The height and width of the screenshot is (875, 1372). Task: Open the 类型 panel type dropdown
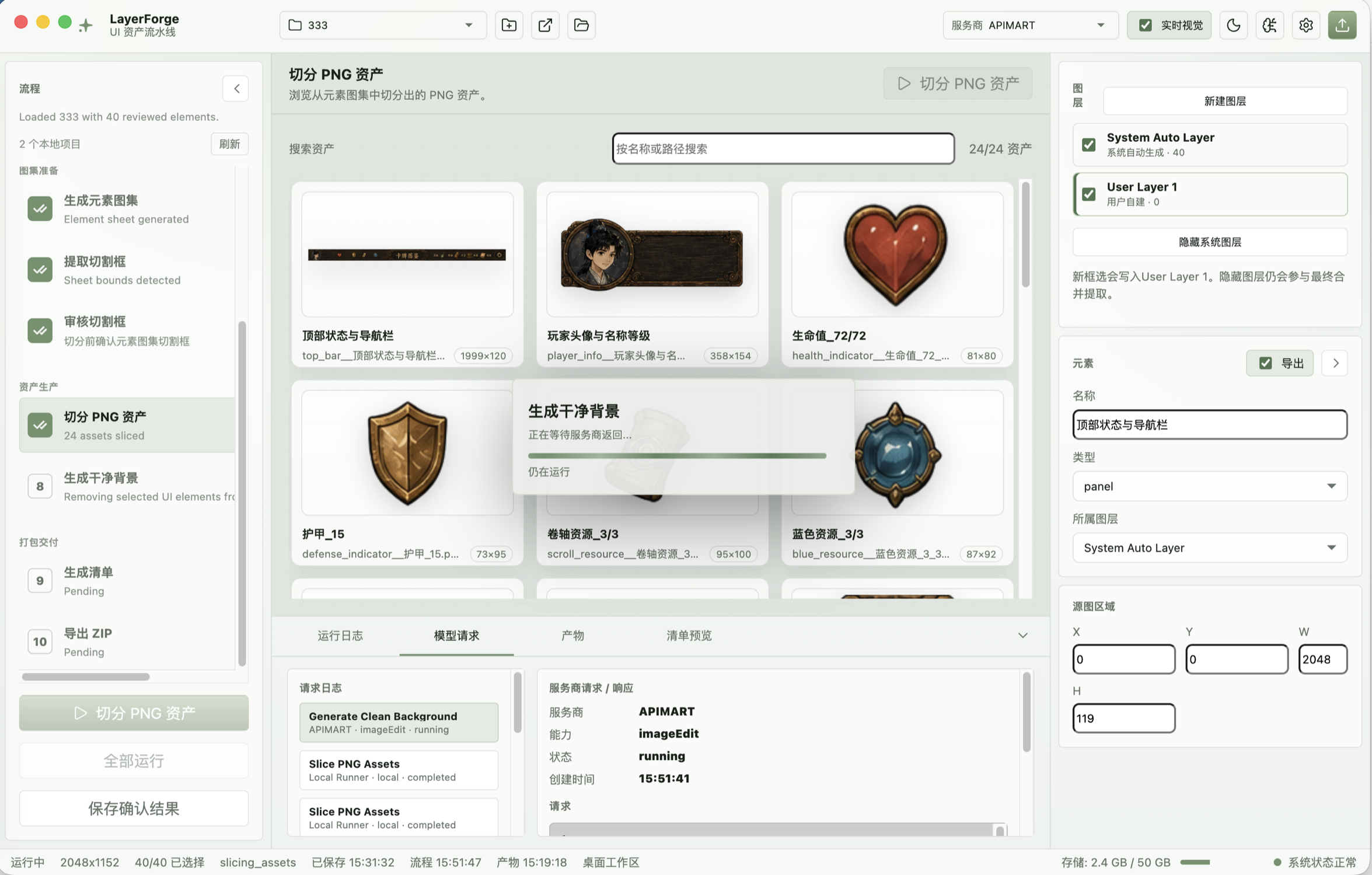1210,486
